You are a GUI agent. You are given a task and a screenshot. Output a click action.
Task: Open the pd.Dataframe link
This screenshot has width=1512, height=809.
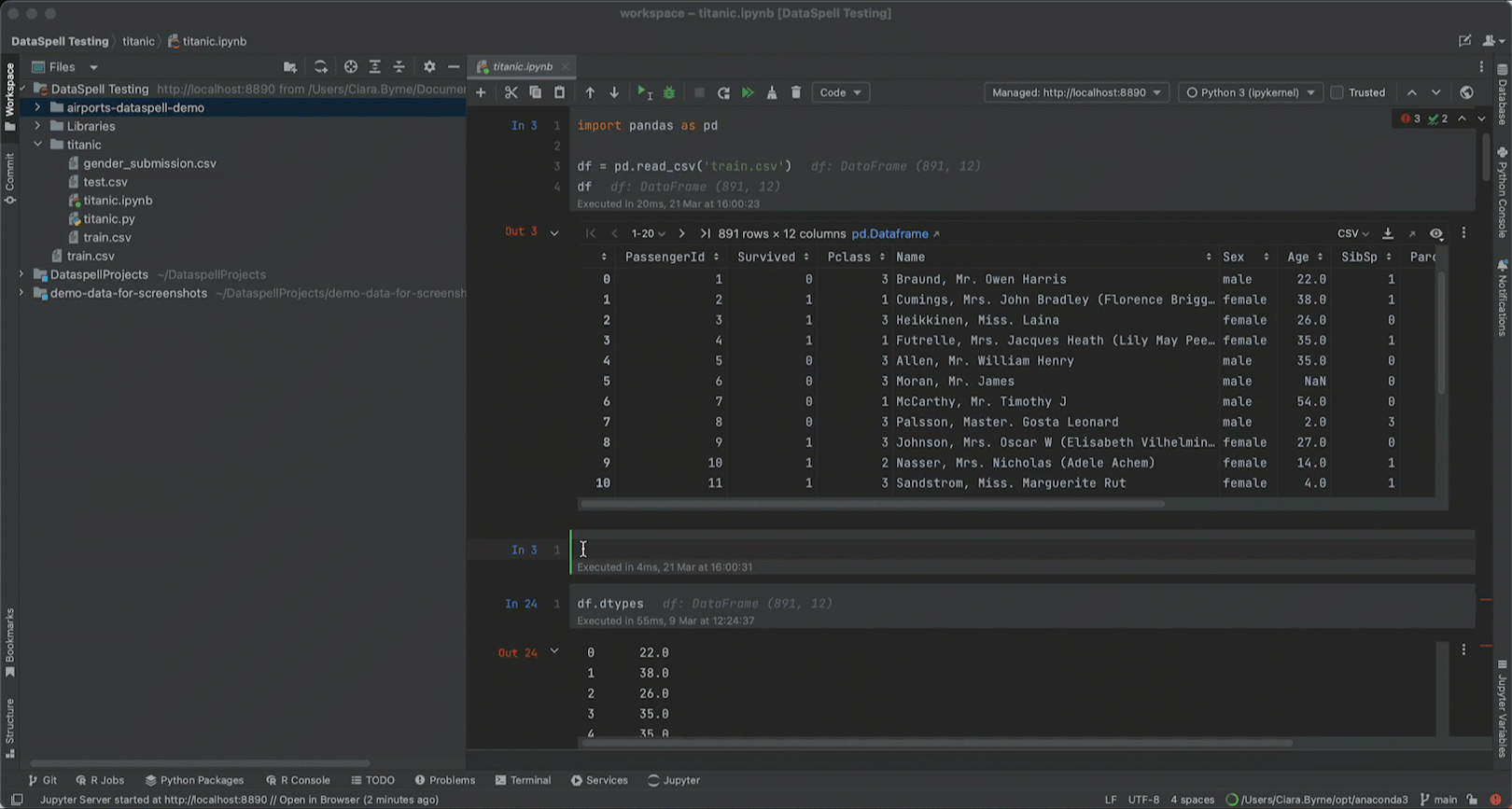click(x=889, y=233)
